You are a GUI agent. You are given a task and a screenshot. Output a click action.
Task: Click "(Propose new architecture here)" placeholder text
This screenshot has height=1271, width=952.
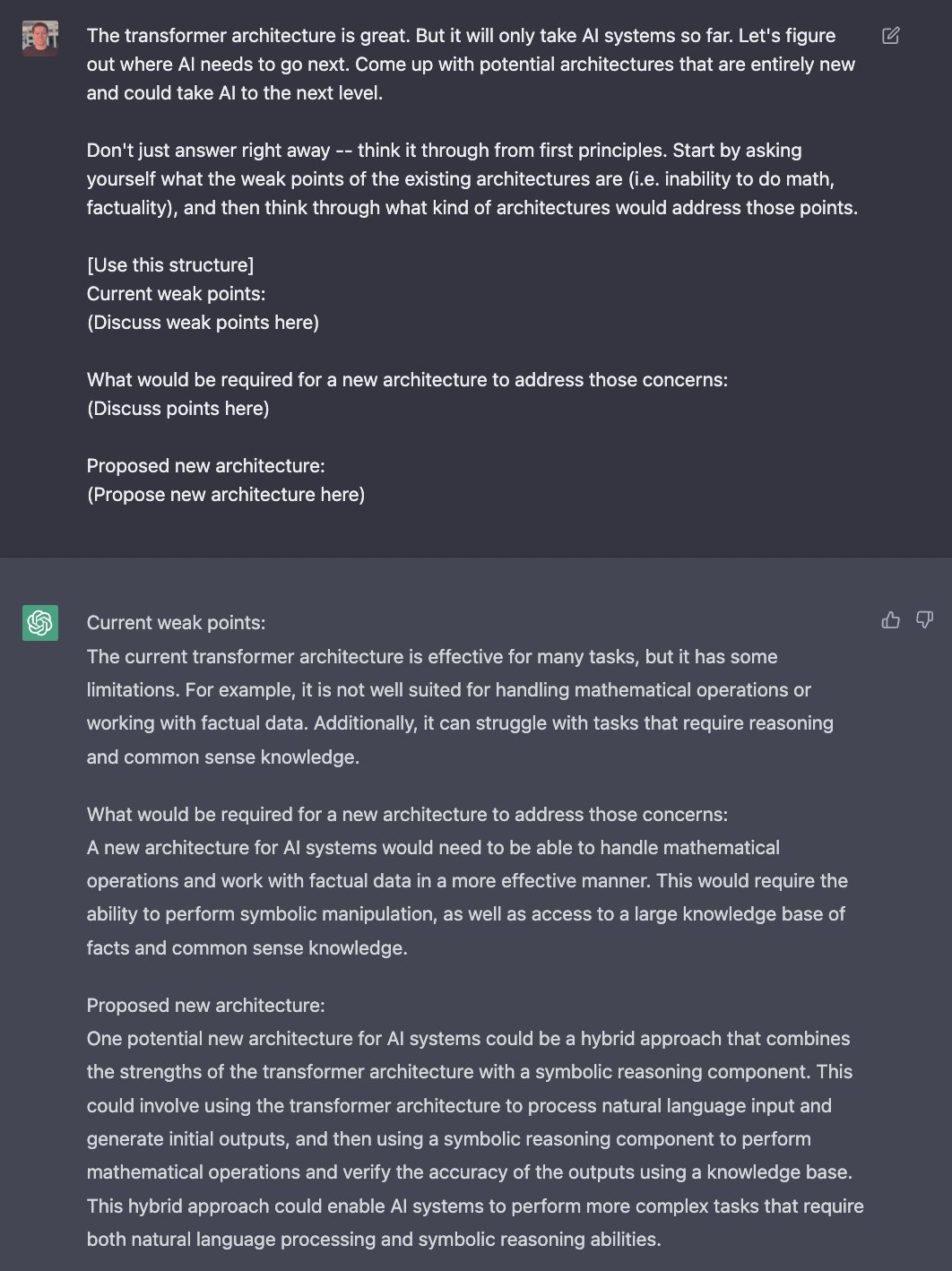(x=226, y=495)
